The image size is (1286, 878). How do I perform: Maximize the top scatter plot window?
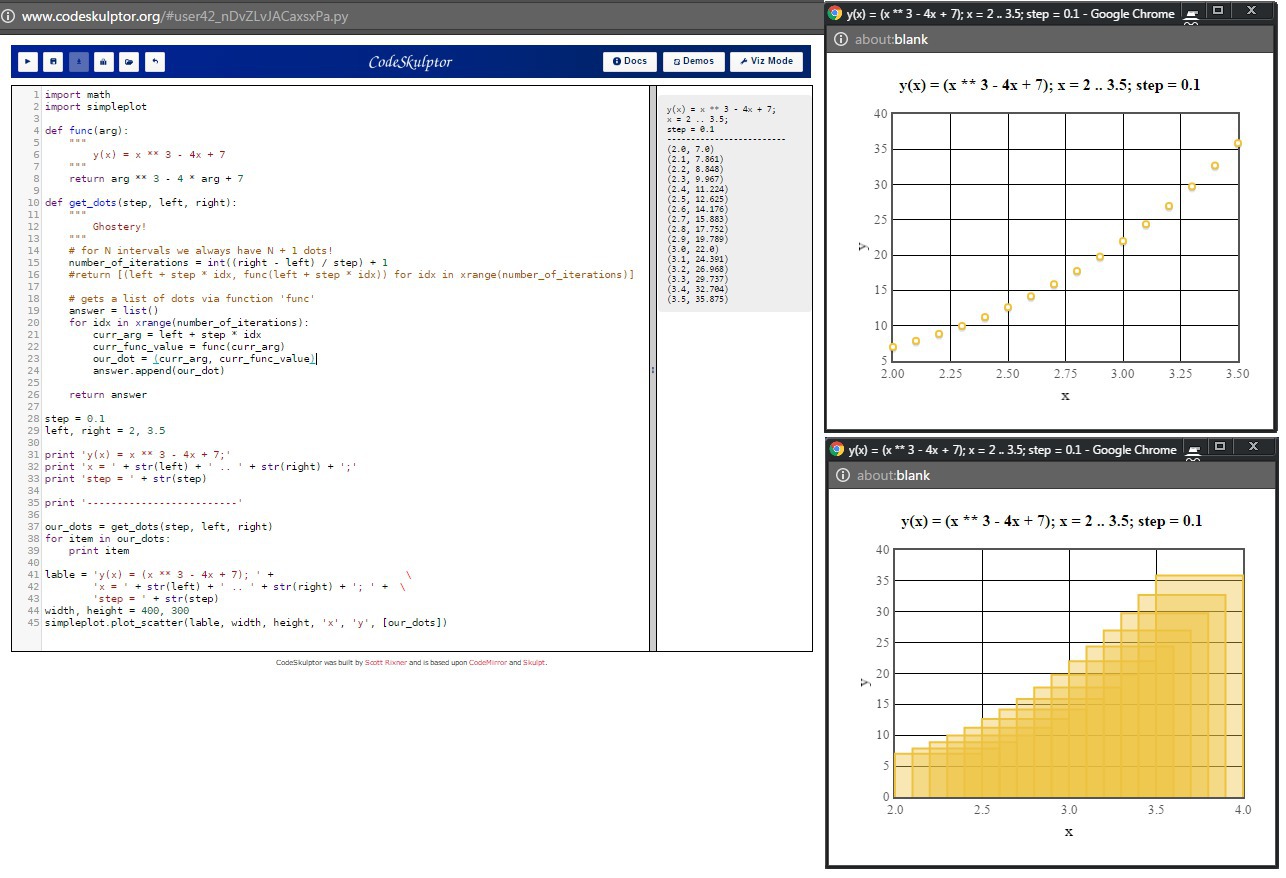[x=1218, y=10]
